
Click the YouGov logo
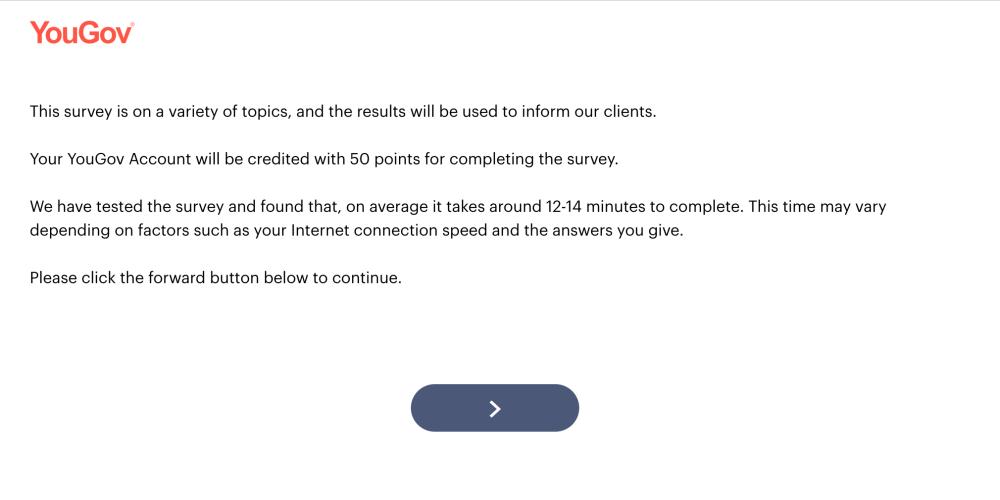[x=82, y=33]
